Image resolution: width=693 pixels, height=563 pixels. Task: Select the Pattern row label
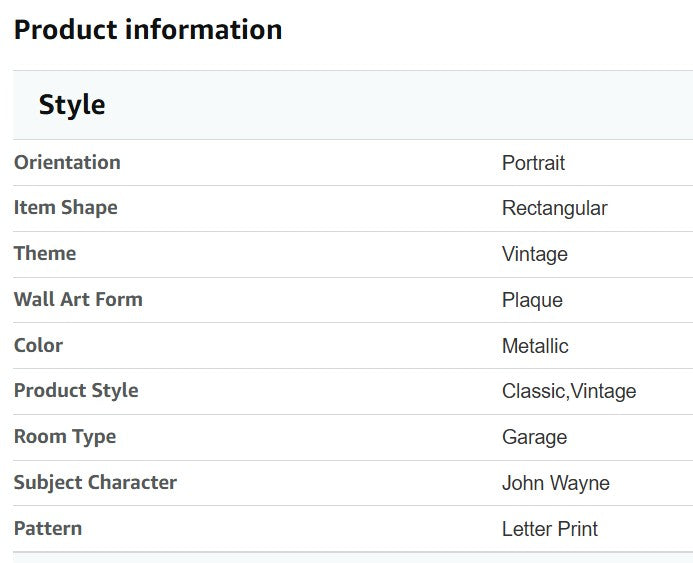tap(48, 529)
